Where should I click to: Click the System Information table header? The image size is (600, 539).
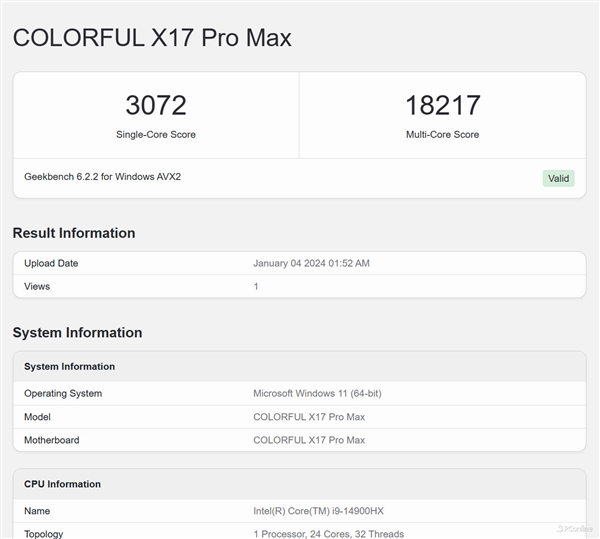pos(69,366)
